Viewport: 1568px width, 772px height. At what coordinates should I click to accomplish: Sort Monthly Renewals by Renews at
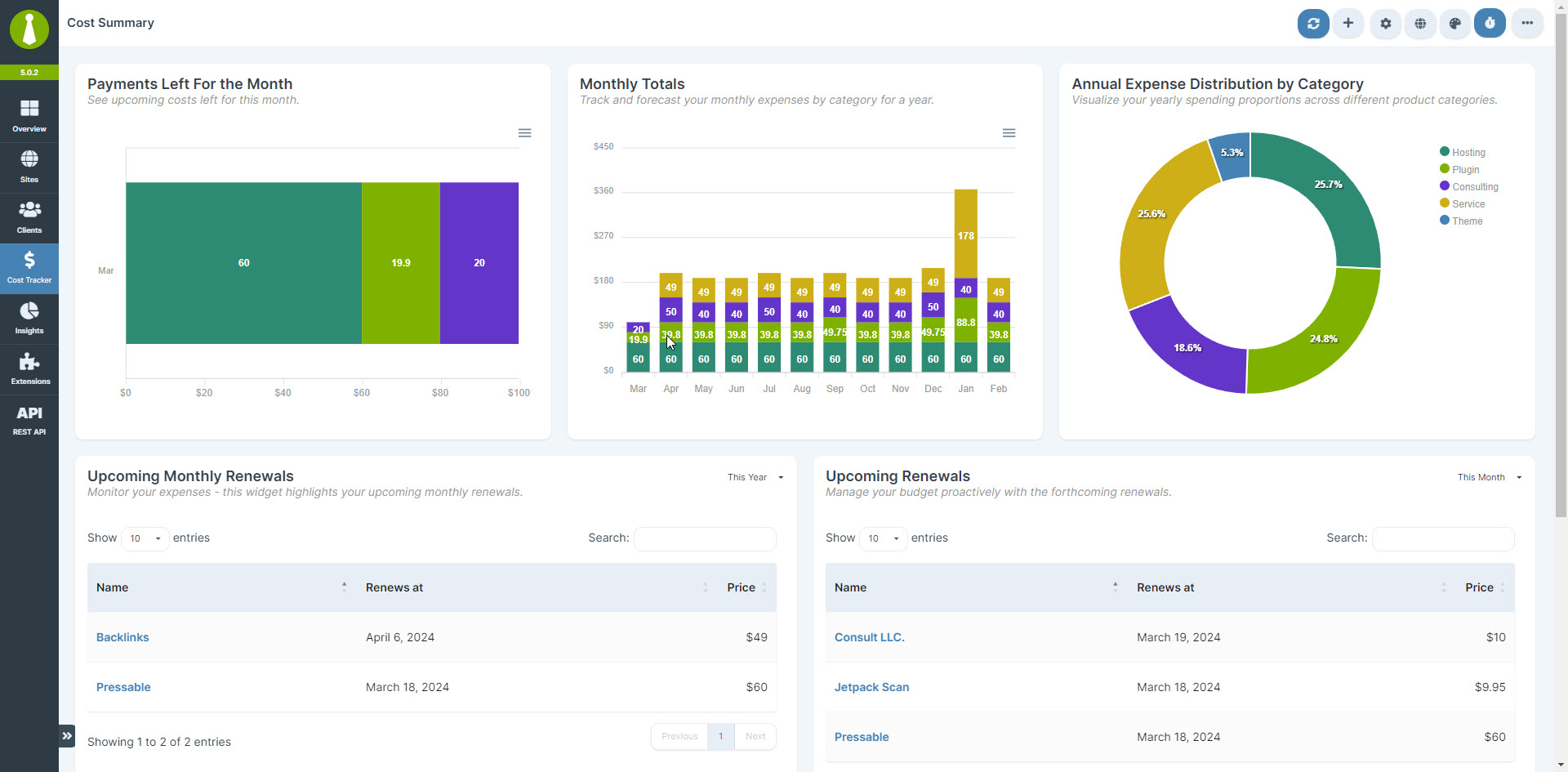click(537, 587)
